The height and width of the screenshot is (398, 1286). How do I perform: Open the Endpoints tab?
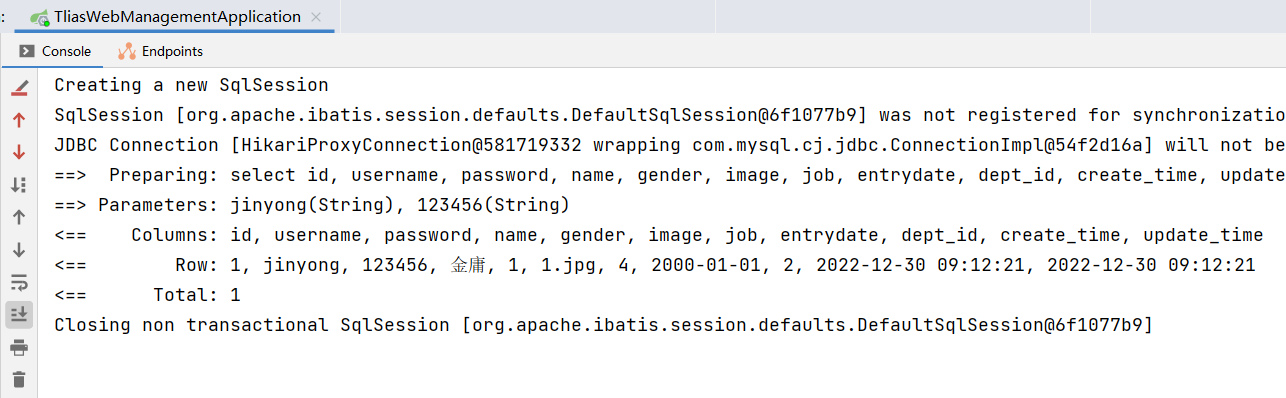pyautogui.click(x=161, y=51)
